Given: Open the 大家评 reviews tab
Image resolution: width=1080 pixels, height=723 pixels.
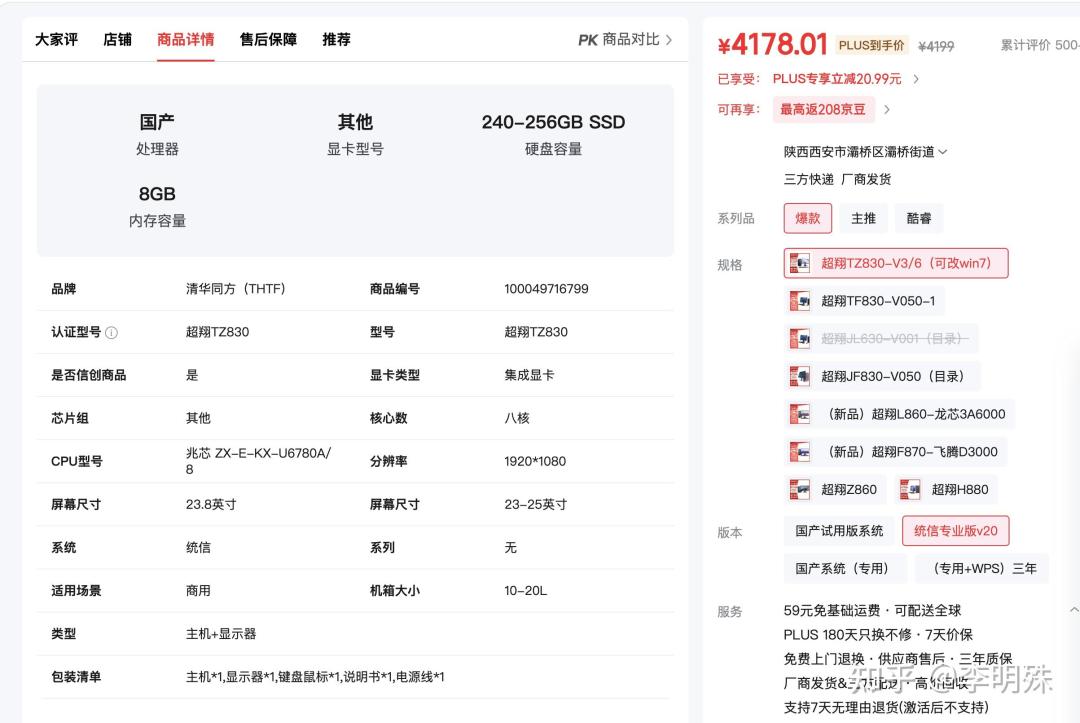Looking at the screenshot, I should tap(56, 40).
